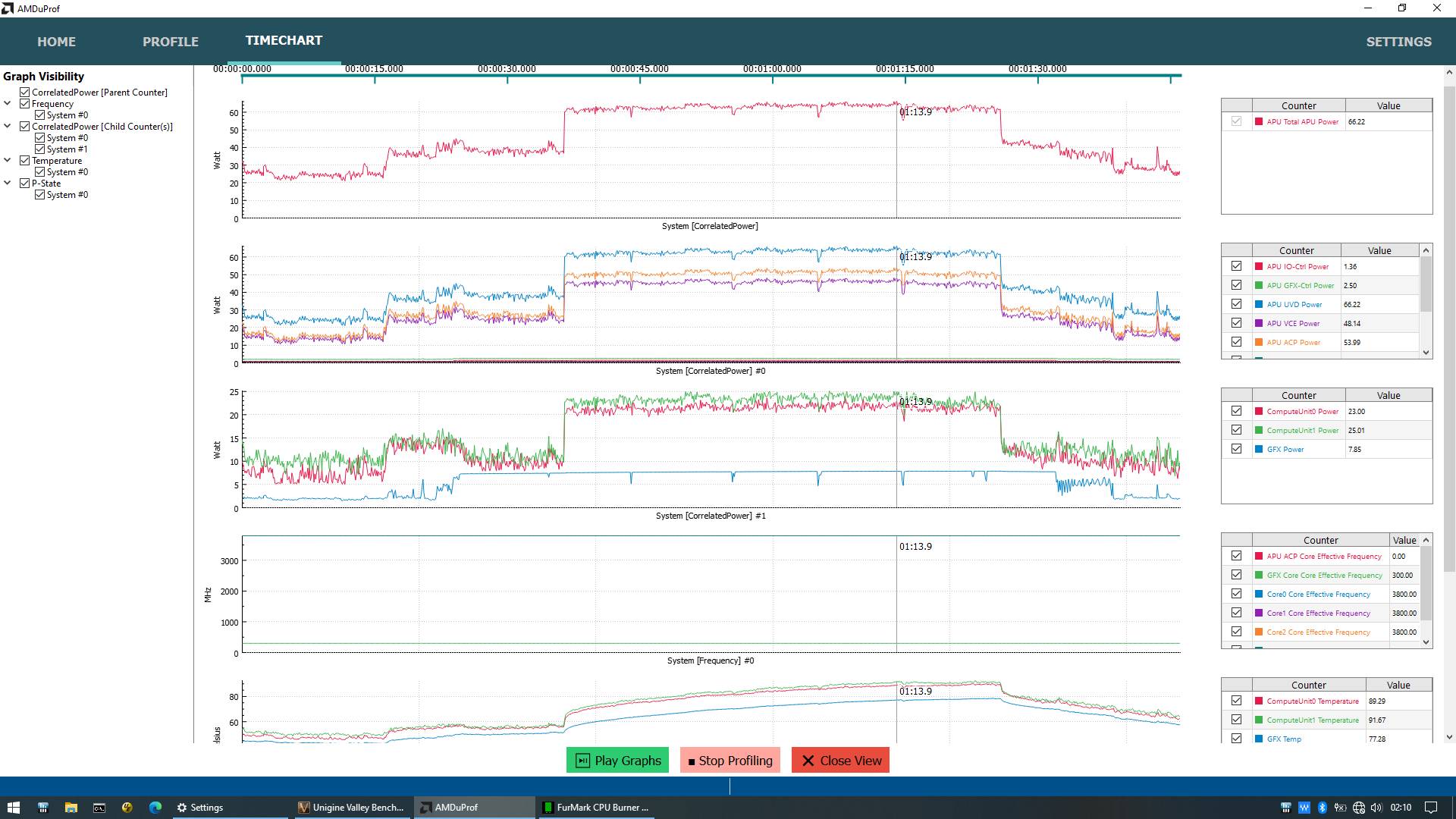1456x819 pixels.
Task: Switch to the Settings taskbar window
Action: point(229,808)
